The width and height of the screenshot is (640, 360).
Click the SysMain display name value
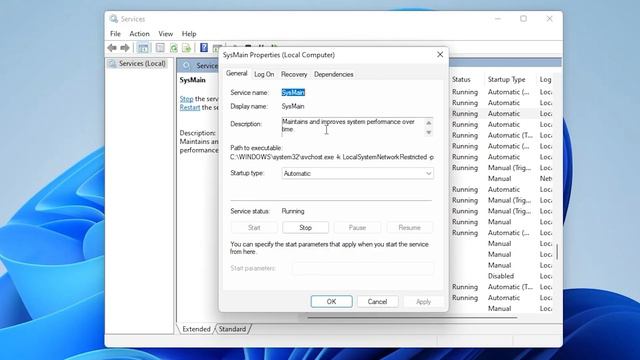[293, 106]
